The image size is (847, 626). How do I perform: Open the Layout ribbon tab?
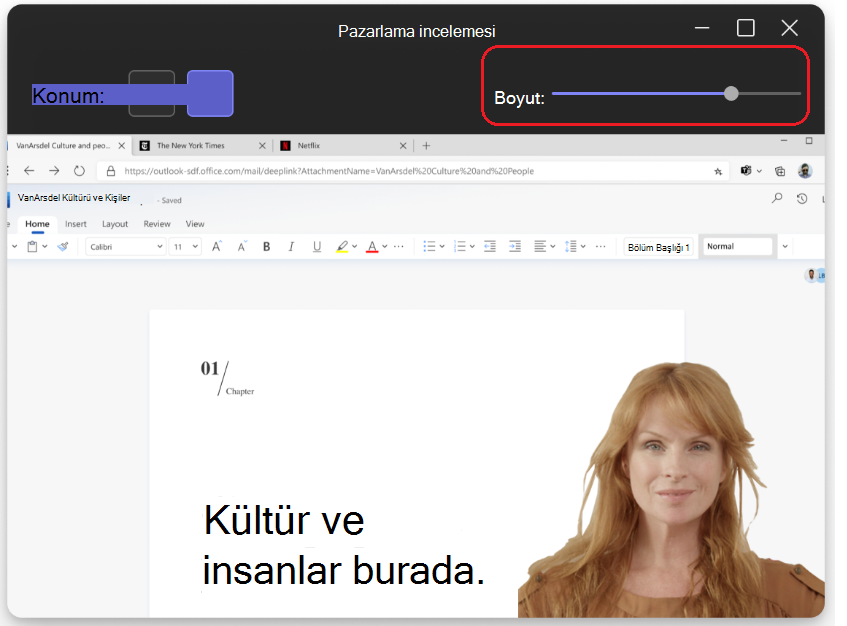coord(115,224)
